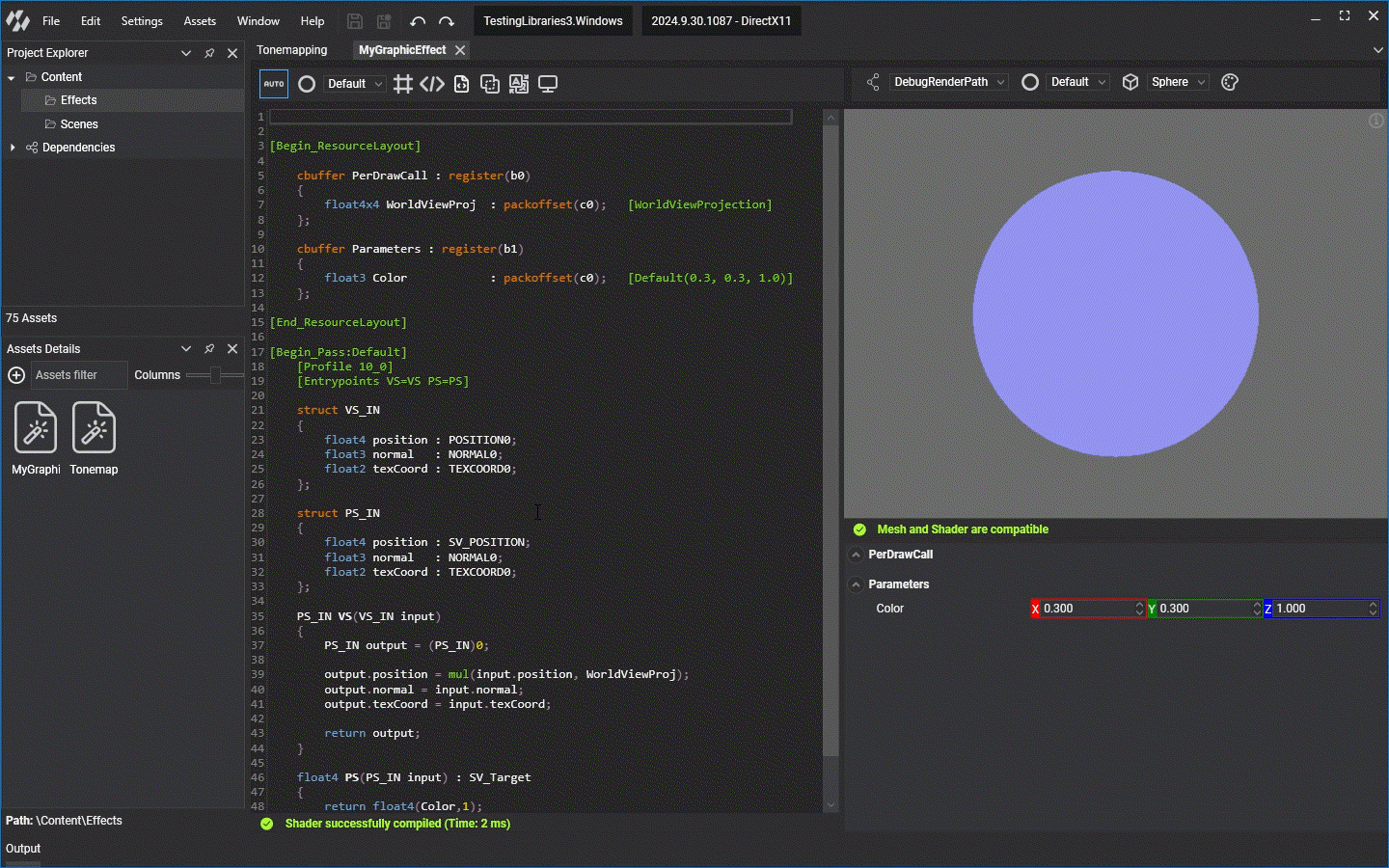Click the palette icon in preview toolbar
The height and width of the screenshot is (868, 1389).
click(x=1229, y=82)
